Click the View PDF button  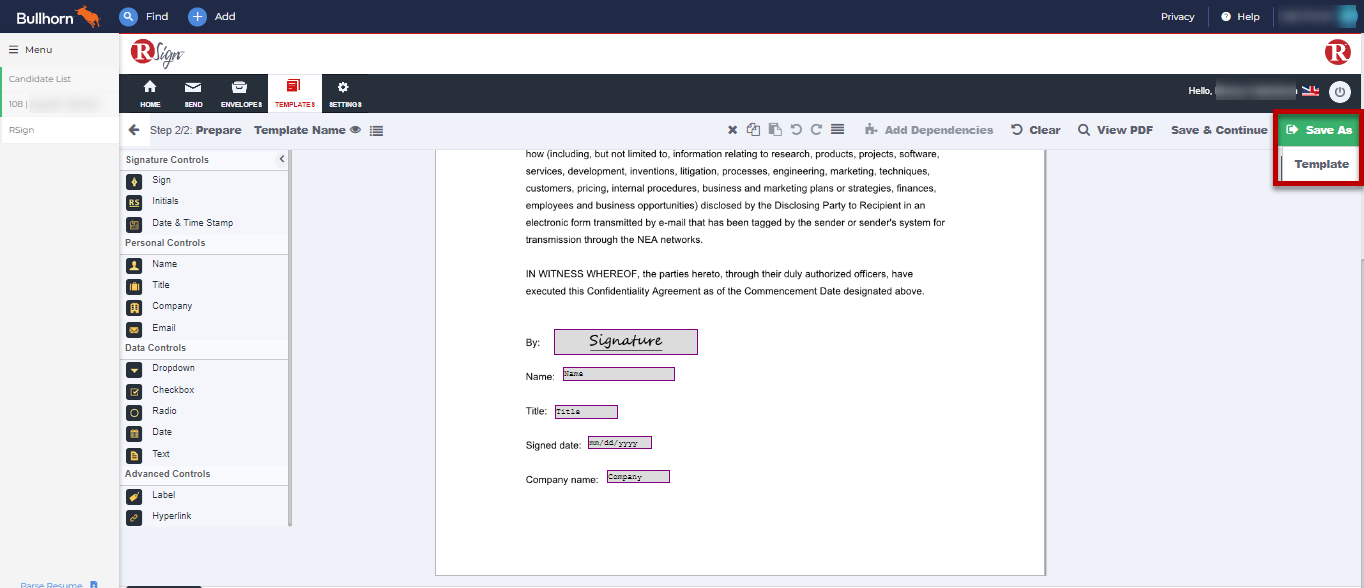pyautogui.click(x=1115, y=130)
